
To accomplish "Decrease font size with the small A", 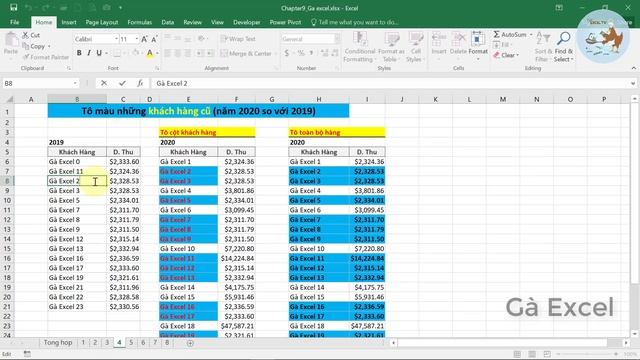I will (x=154, y=39).
